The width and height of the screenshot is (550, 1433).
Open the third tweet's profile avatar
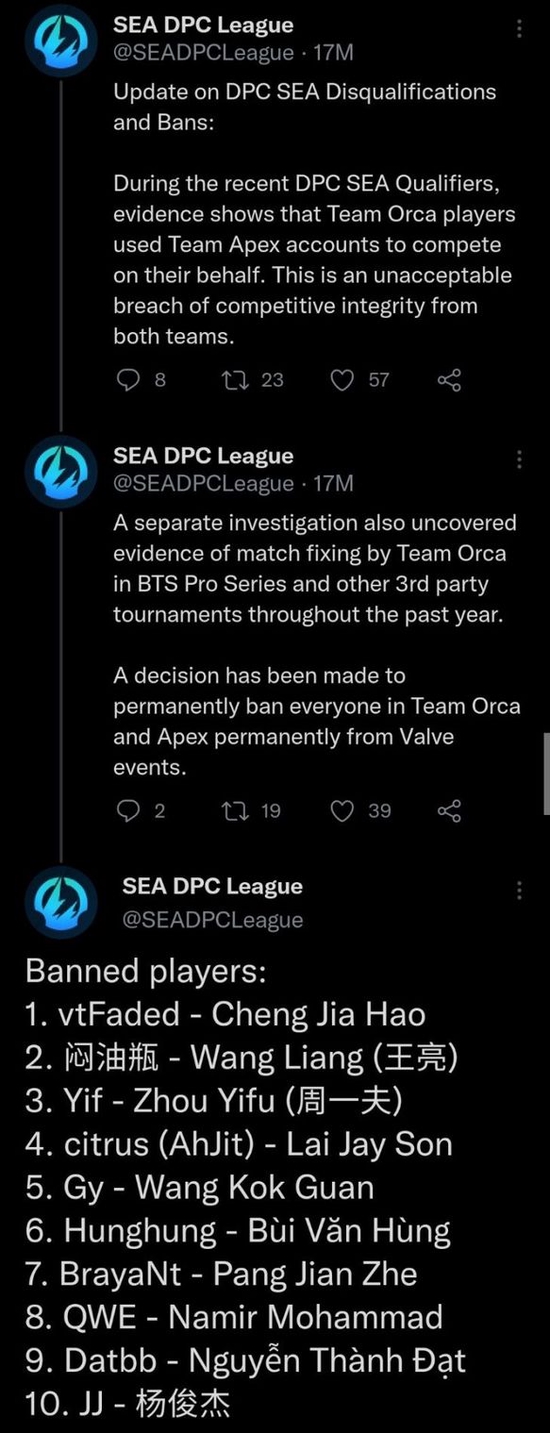tap(59, 903)
